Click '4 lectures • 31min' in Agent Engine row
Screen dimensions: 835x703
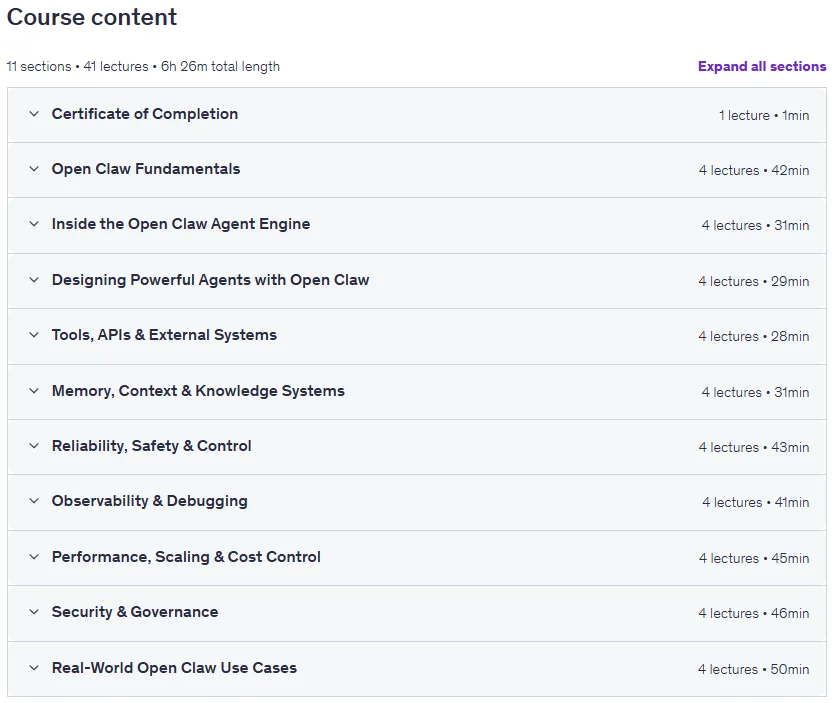(x=755, y=226)
